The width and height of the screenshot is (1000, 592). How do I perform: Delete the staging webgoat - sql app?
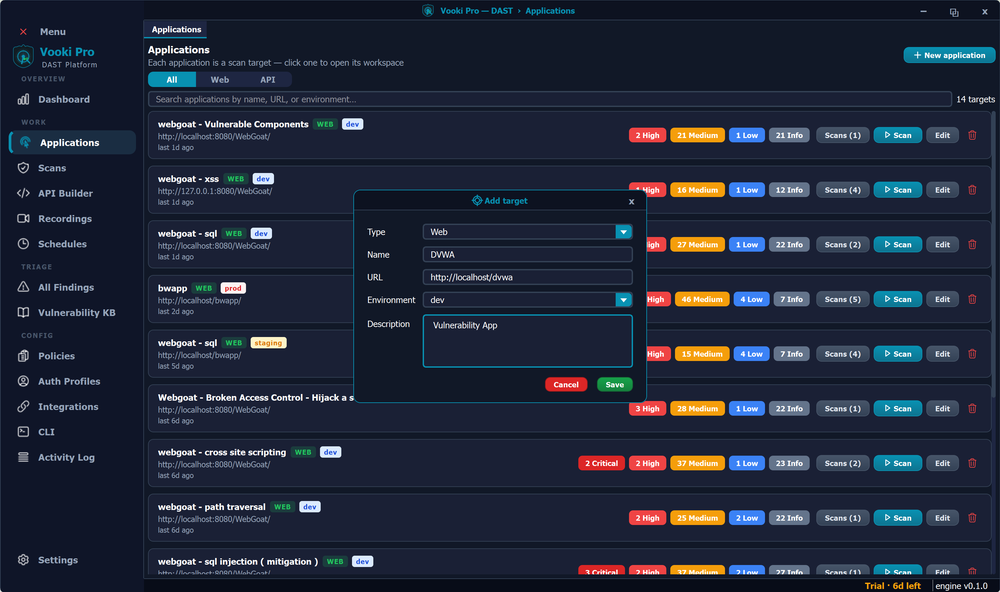point(972,354)
